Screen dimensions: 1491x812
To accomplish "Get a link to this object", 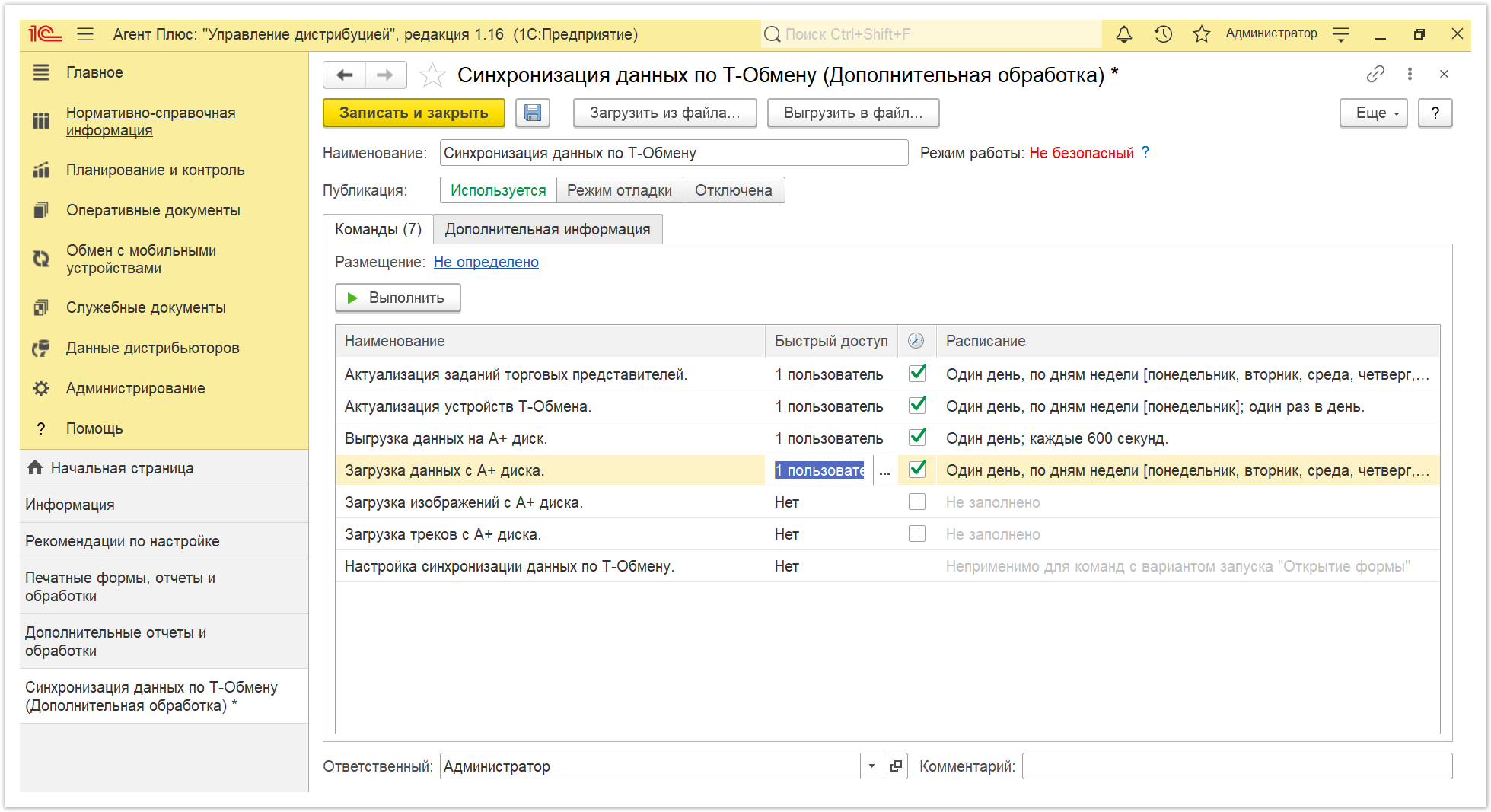I will pos(1375,74).
